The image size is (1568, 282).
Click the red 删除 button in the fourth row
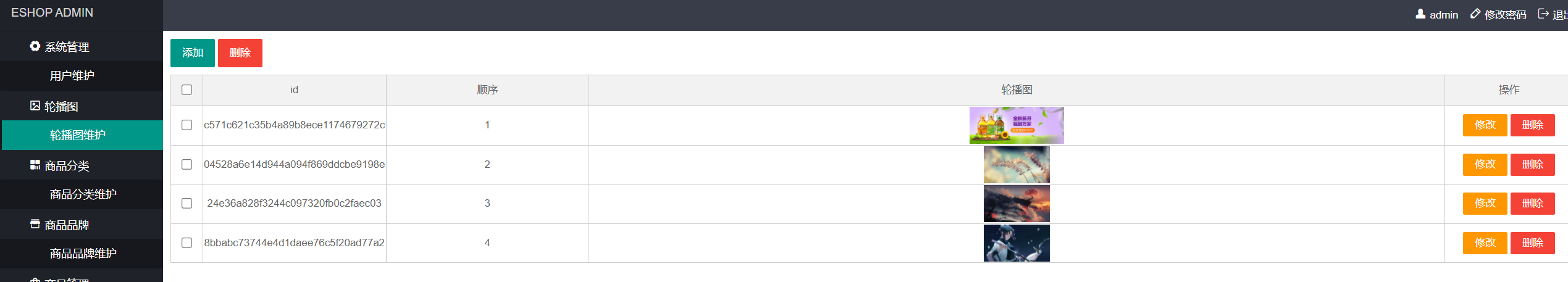click(x=1532, y=243)
